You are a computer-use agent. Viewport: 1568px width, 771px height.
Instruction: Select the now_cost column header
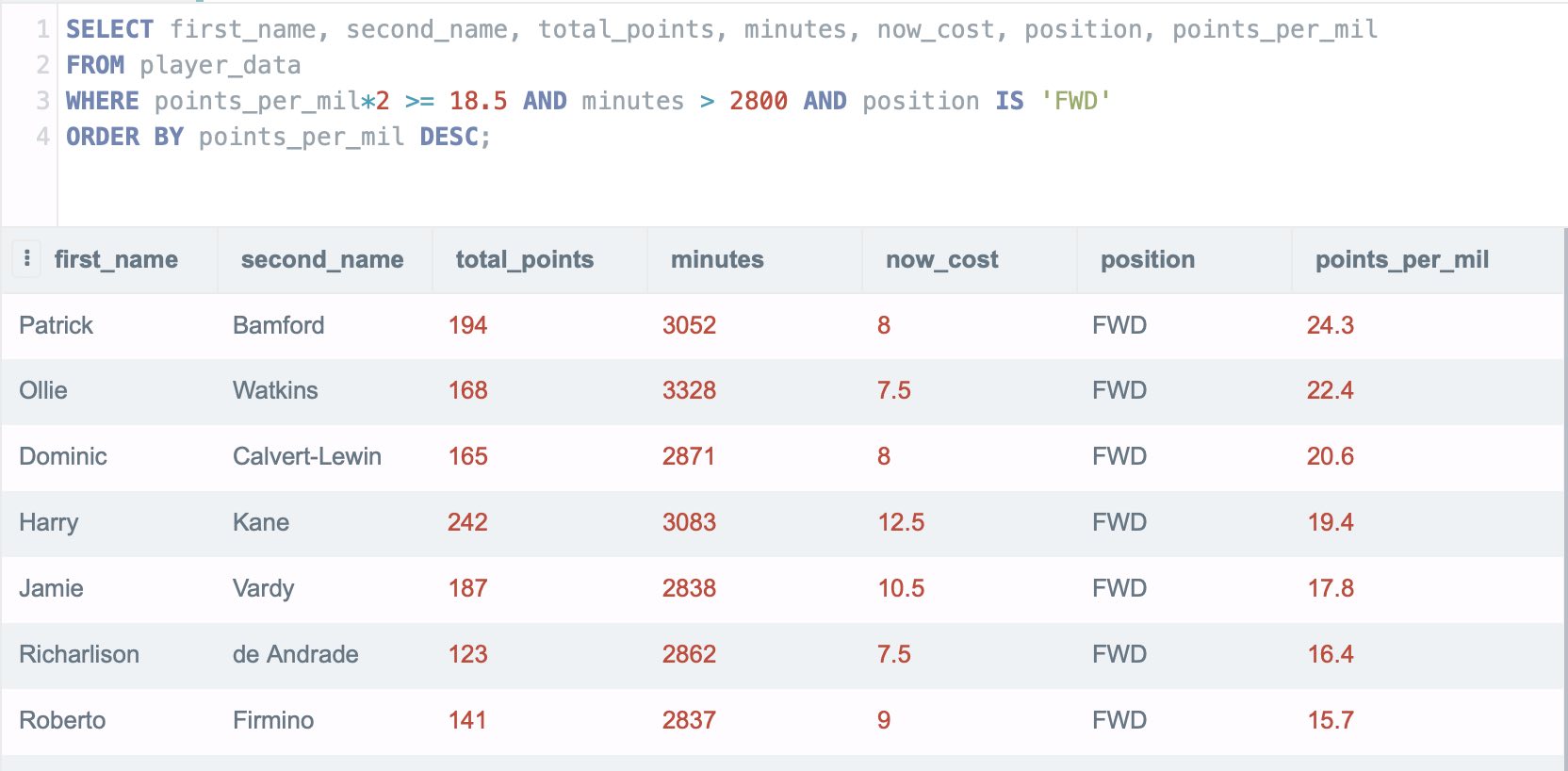pyautogui.click(x=942, y=259)
